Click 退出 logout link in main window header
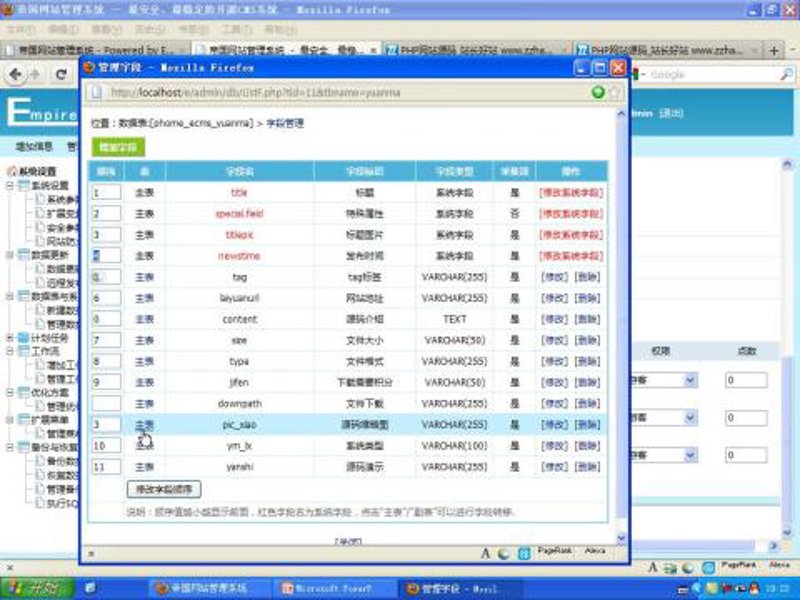 [x=671, y=113]
